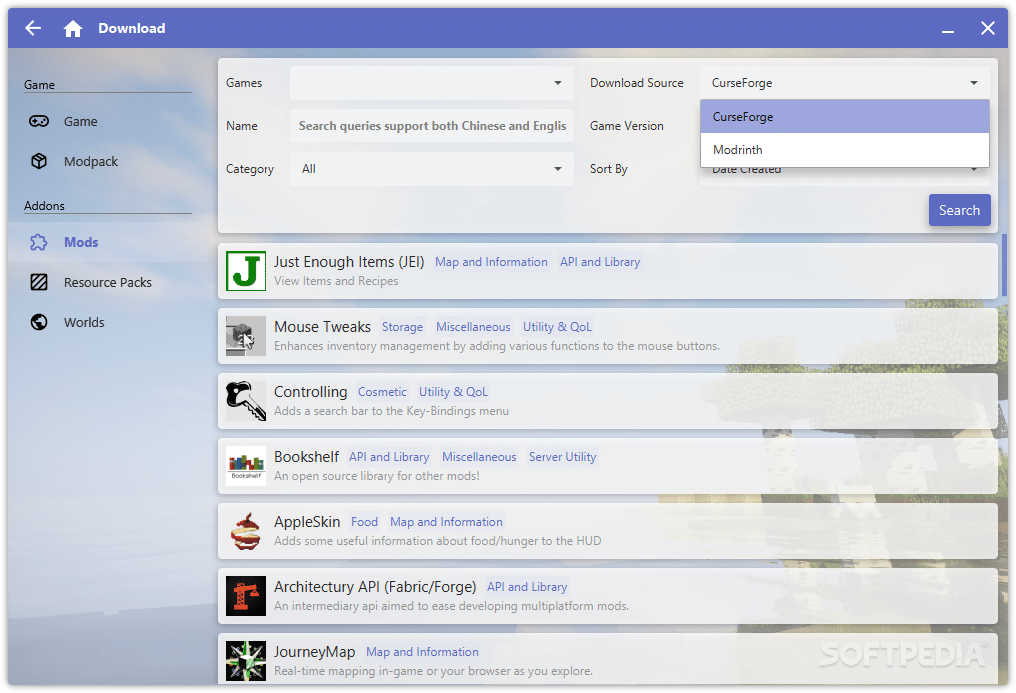The width and height of the screenshot is (1016, 693).
Task: Click Controlling's Cosmetic tag
Action: [382, 392]
